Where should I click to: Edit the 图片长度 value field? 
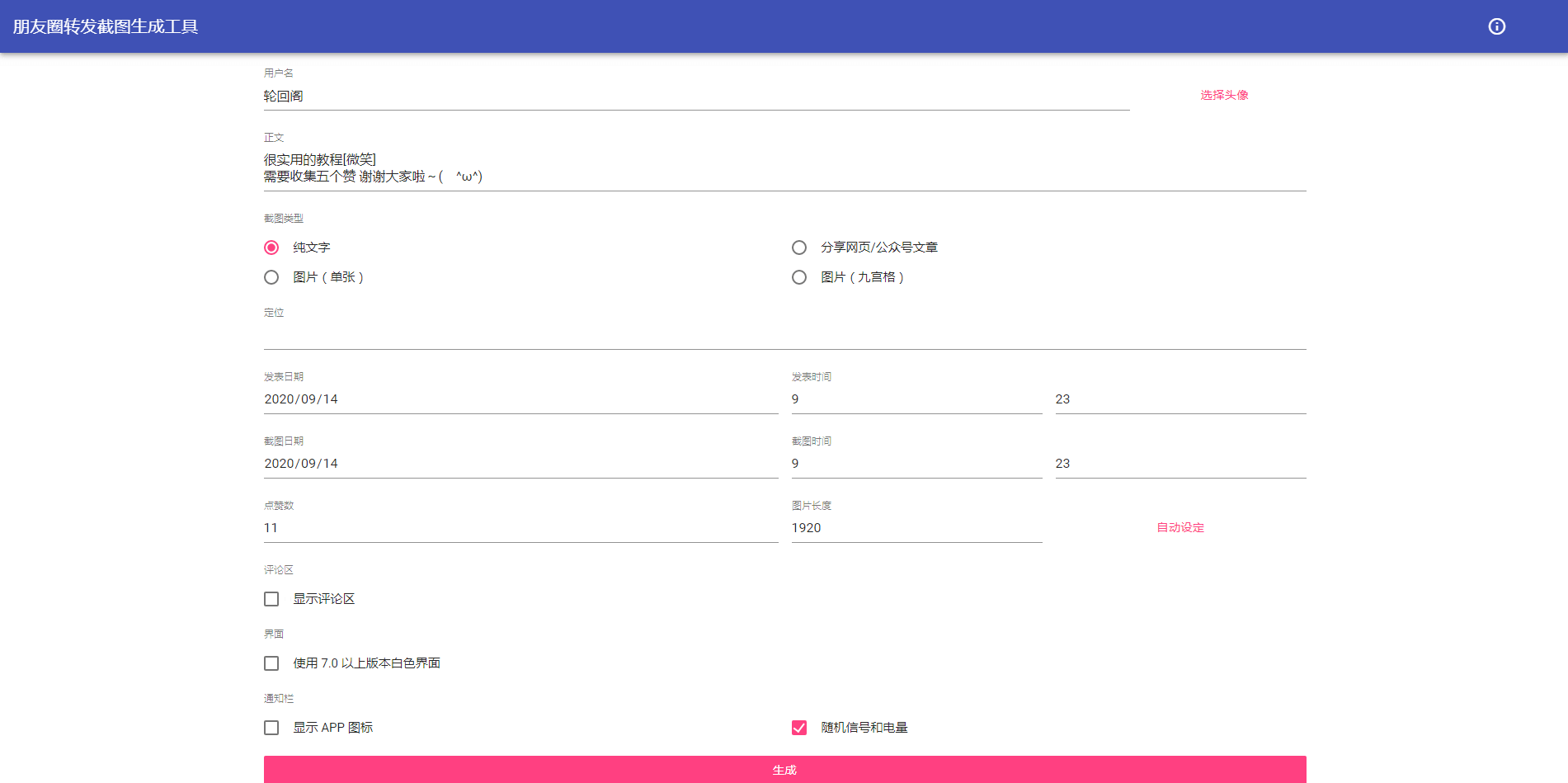916,528
